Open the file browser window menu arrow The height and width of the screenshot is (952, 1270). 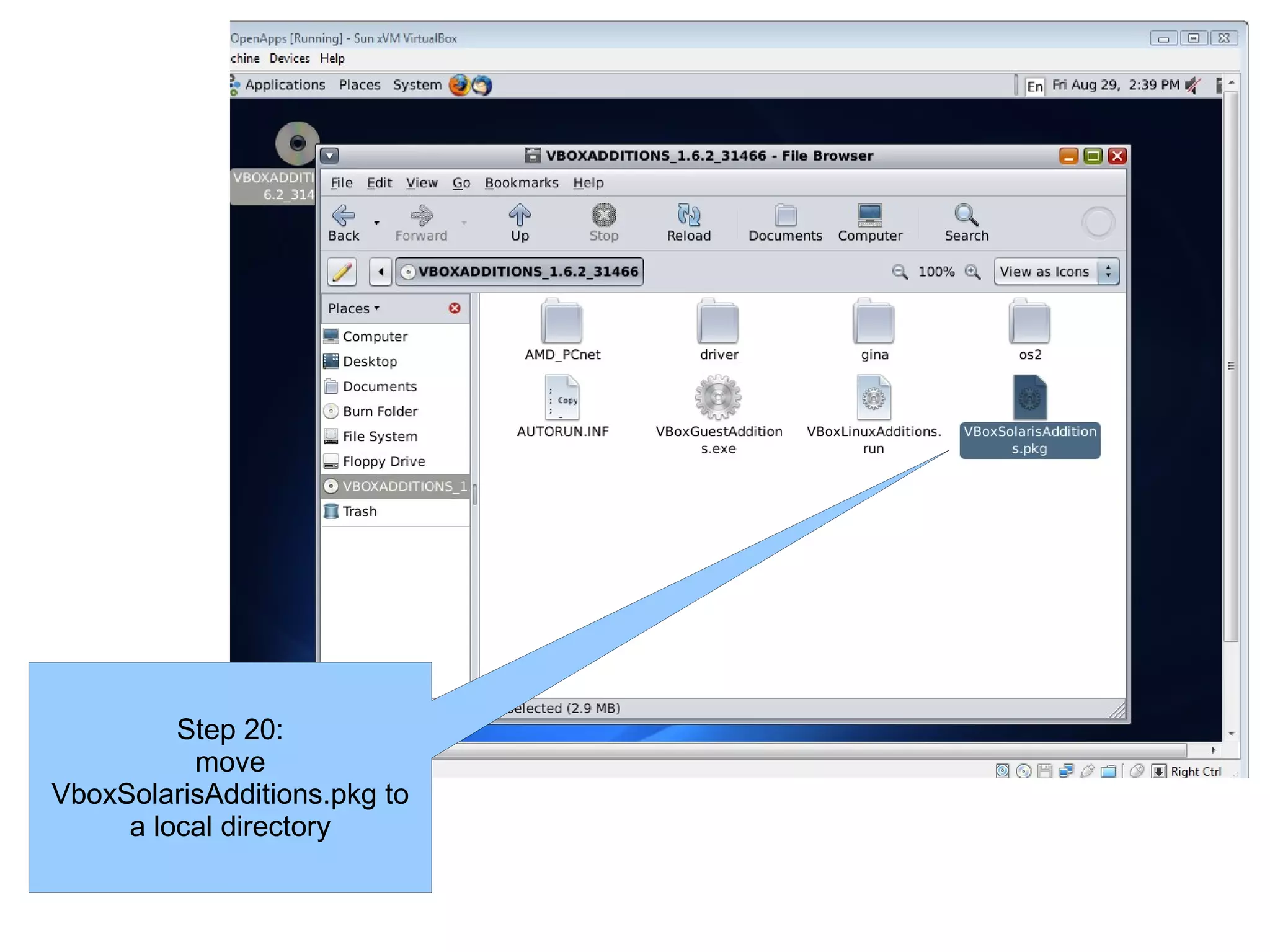[330, 156]
